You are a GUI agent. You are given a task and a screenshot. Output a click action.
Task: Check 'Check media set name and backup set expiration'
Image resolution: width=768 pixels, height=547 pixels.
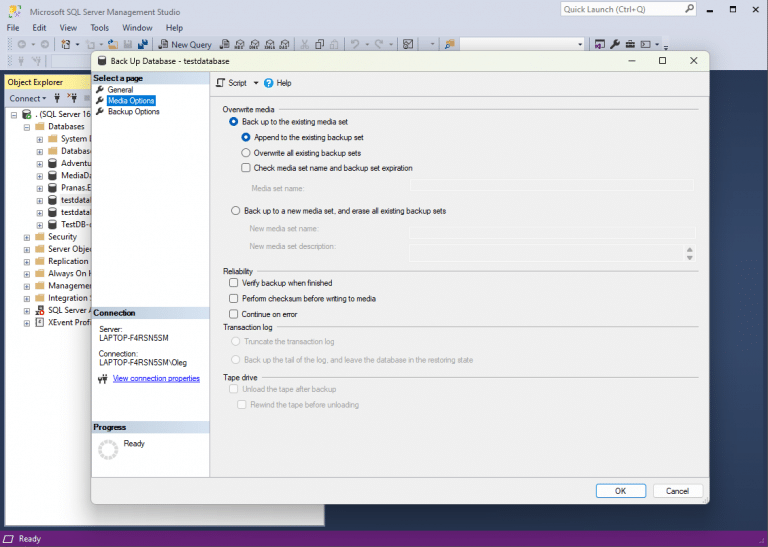[x=246, y=168]
